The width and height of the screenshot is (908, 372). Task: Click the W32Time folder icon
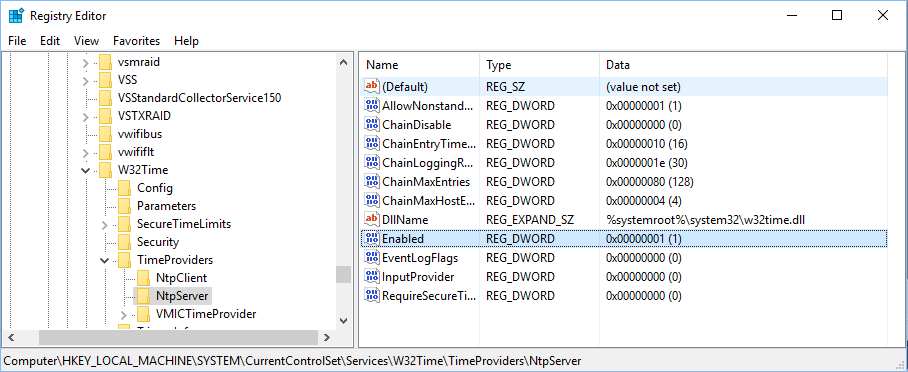coord(105,170)
